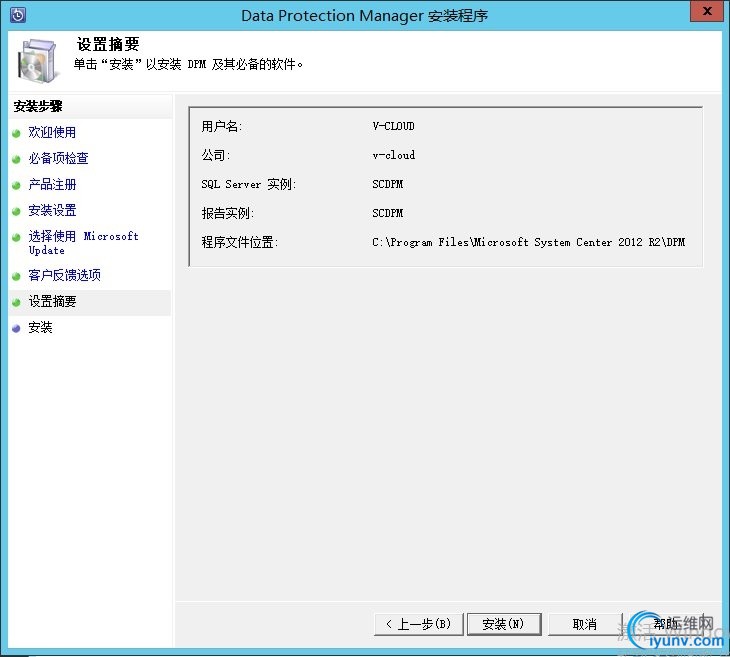Select the final 安装 step in sidebar
The height and width of the screenshot is (657, 730).
pyautogui.click(x=40, y=327)
